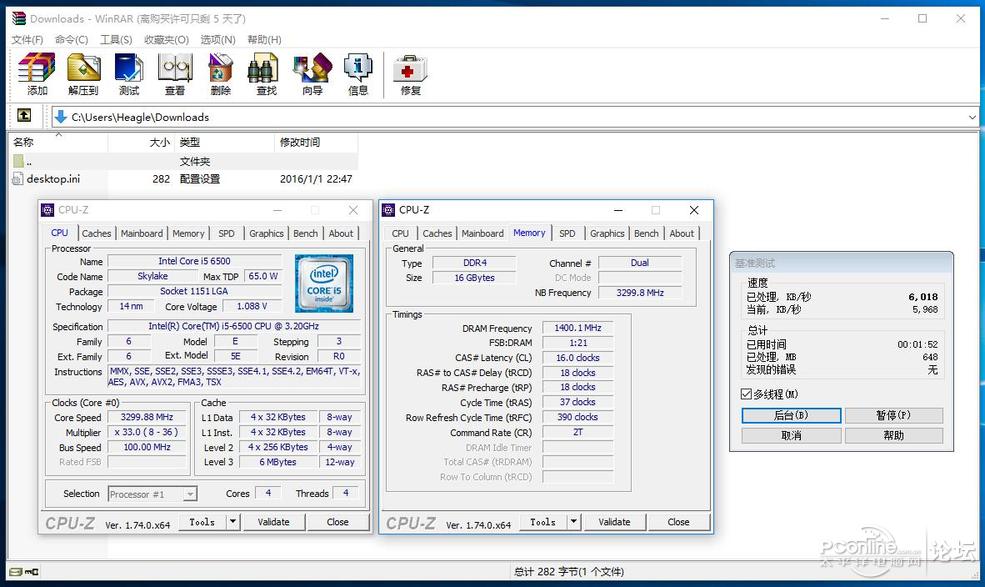Switch to Mainboard tab in CPU window

pos(141,233)
